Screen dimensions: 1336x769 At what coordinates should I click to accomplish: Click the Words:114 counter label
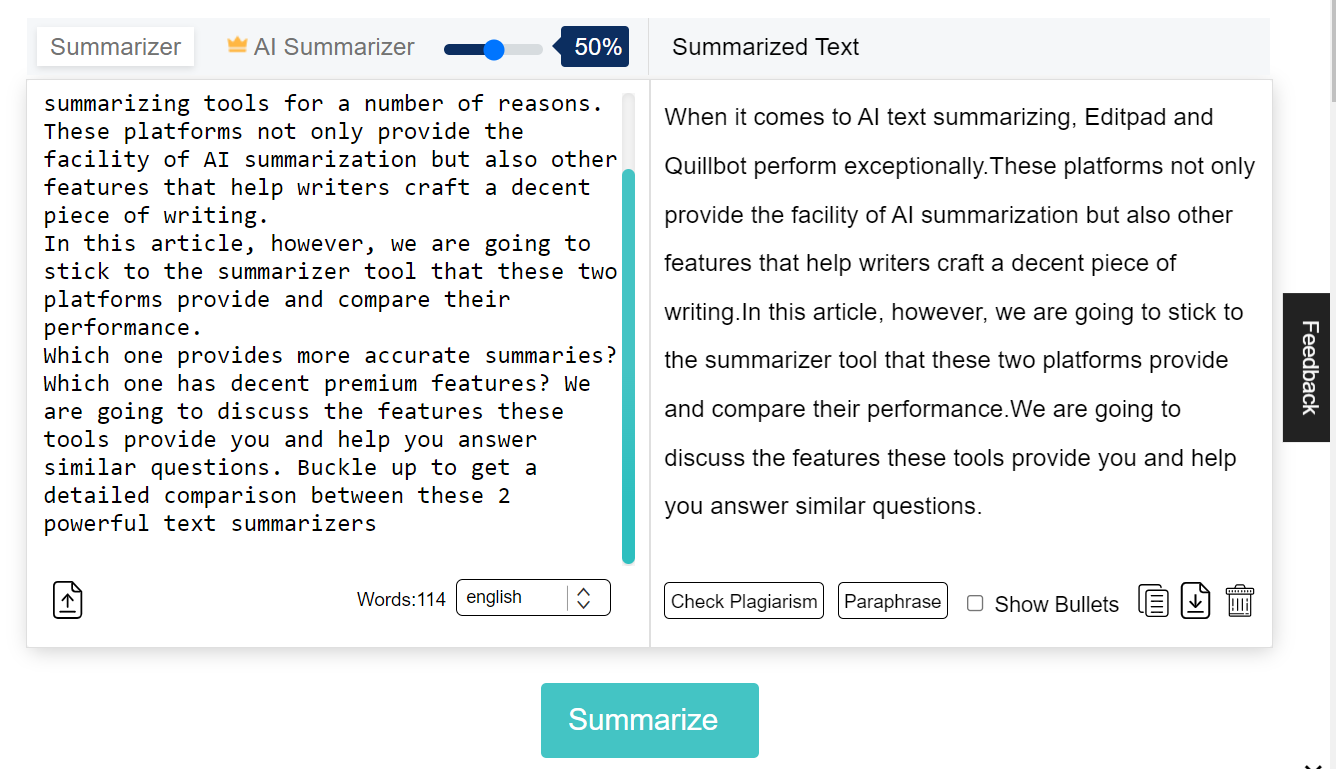tap(401, 600)
